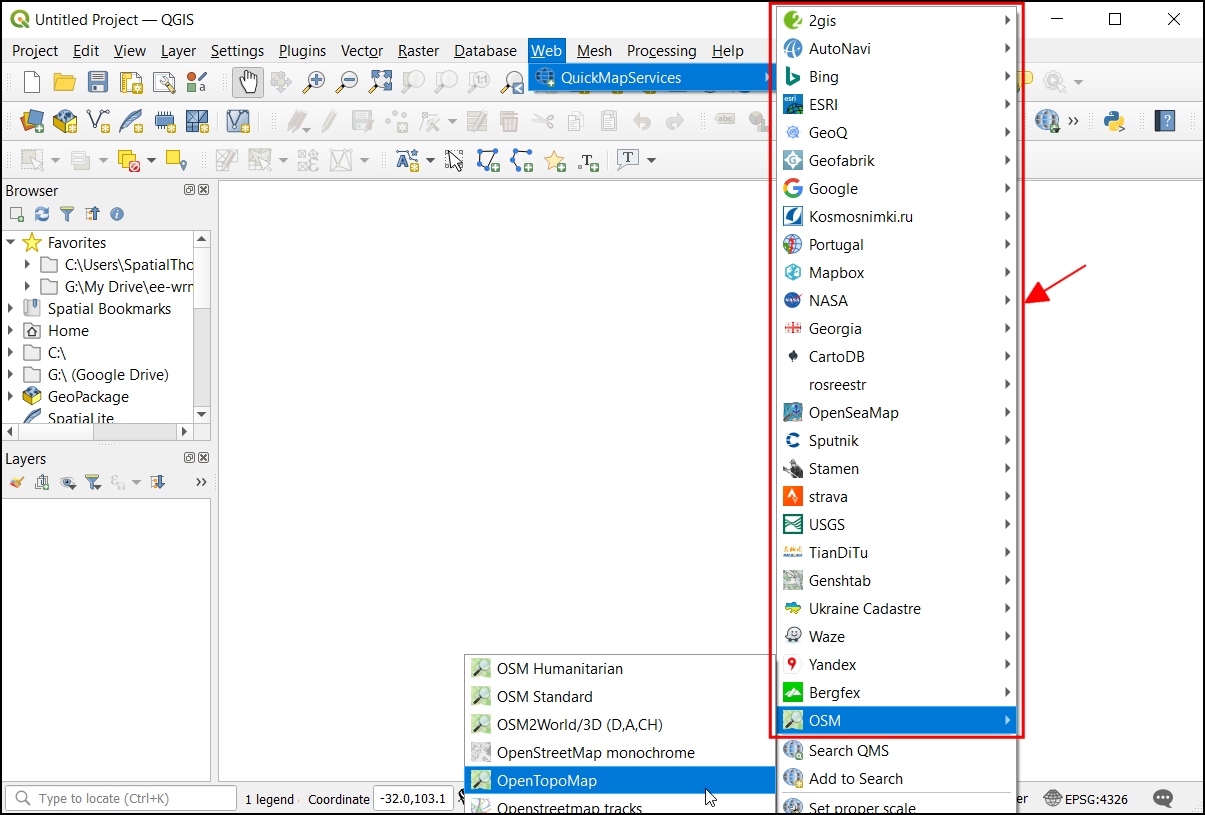Click the Select Features by area tool

tap(33, 160)
